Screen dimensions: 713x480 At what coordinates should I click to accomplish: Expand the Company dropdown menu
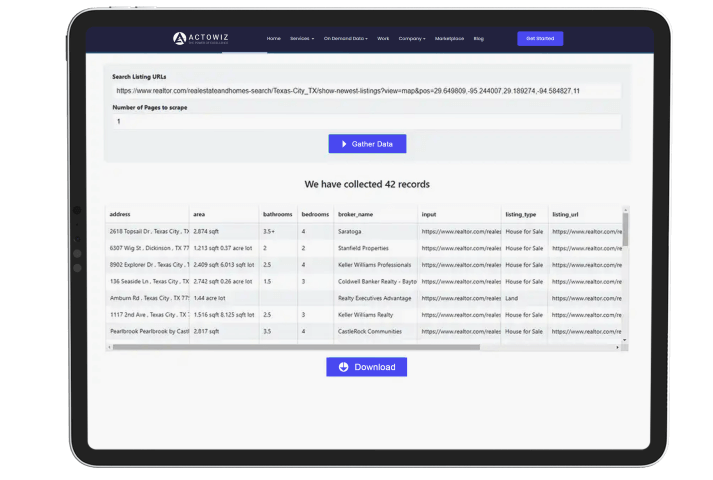(412, 39)
